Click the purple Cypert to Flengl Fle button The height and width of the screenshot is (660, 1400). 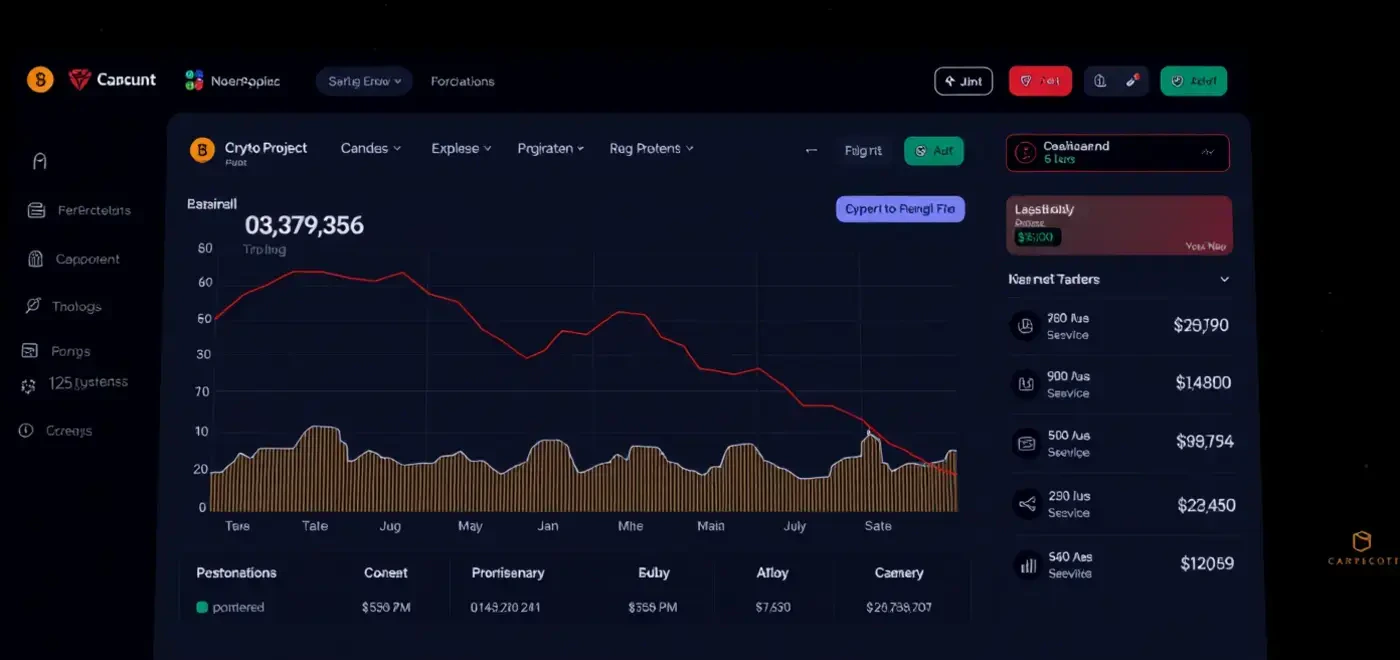tap(900, 209)
